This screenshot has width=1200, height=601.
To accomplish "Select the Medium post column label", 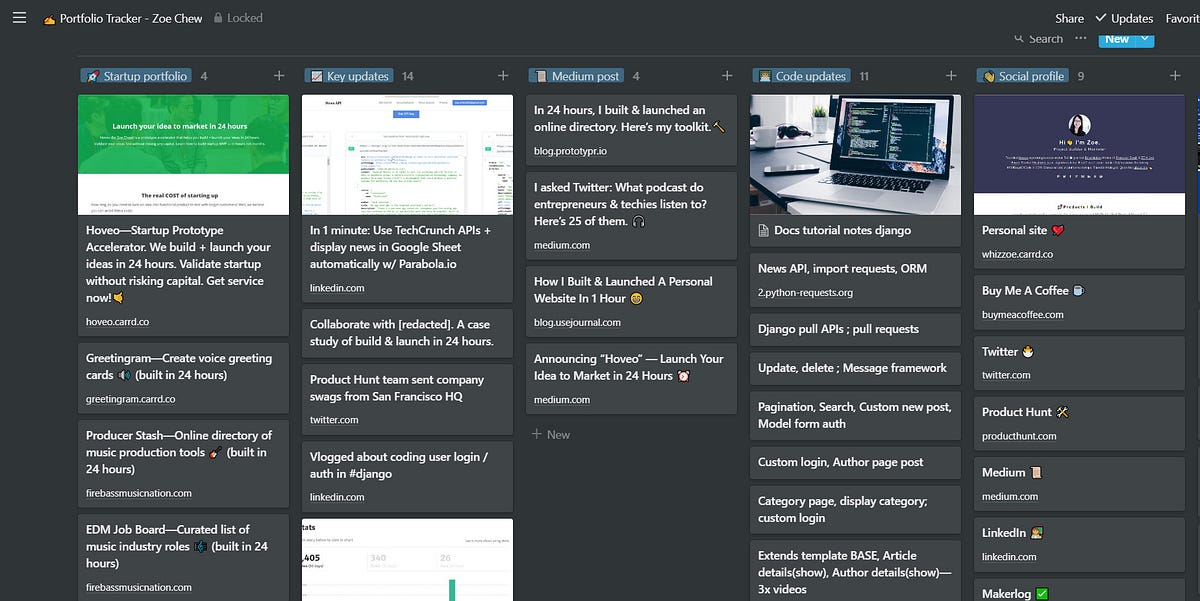I will click(577, 76).
